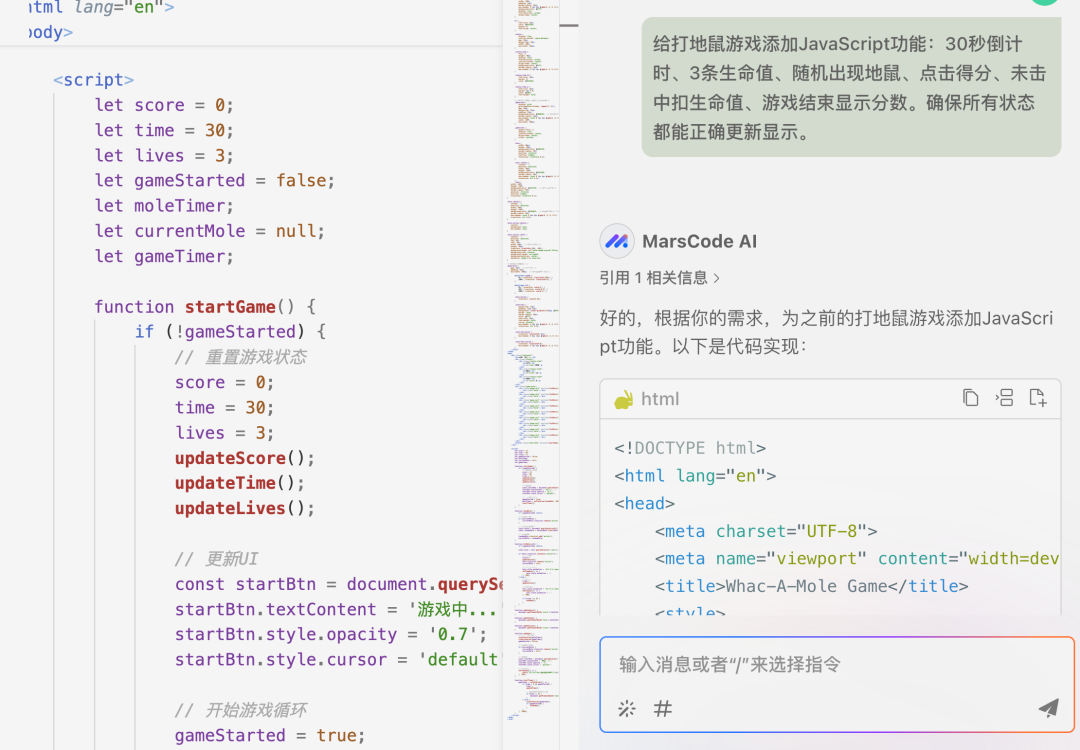Click the meta viewport line in chat
Viewport: 1080px width, 750px height.
(857, 559)
